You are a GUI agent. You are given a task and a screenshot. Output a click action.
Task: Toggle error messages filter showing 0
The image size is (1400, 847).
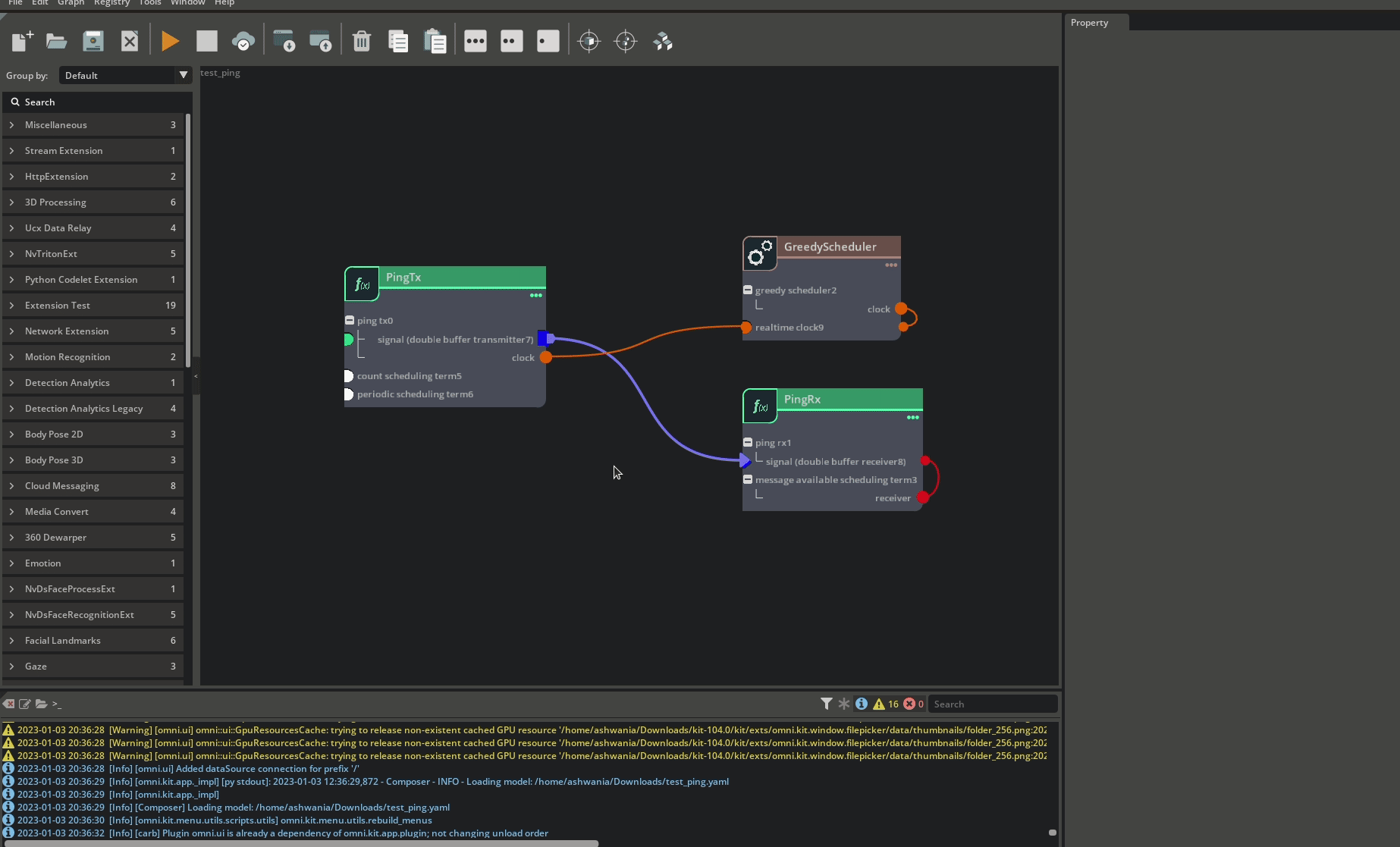(x=913, y=704)
